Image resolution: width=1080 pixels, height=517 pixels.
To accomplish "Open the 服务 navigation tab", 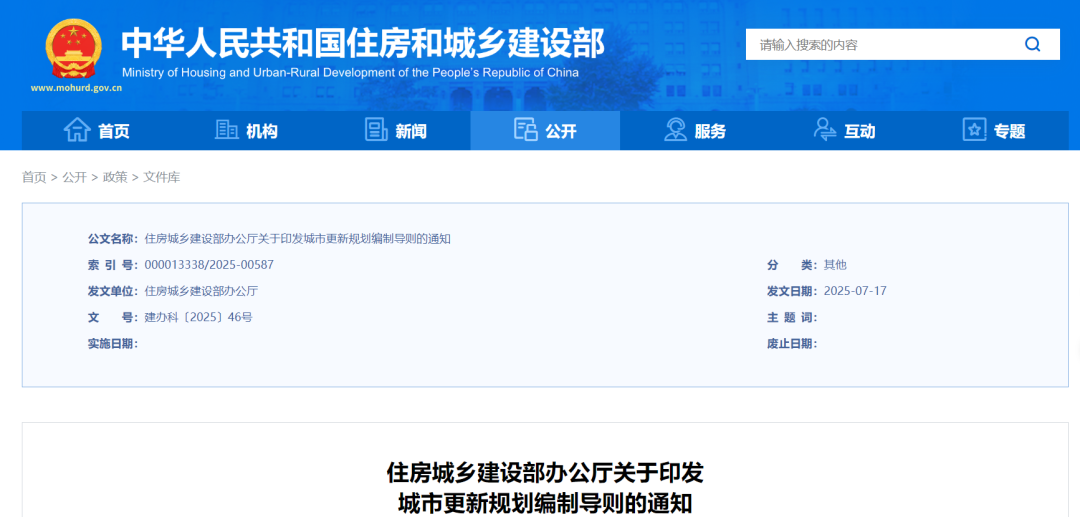I will pyautogui.click(x=694, y=131).
